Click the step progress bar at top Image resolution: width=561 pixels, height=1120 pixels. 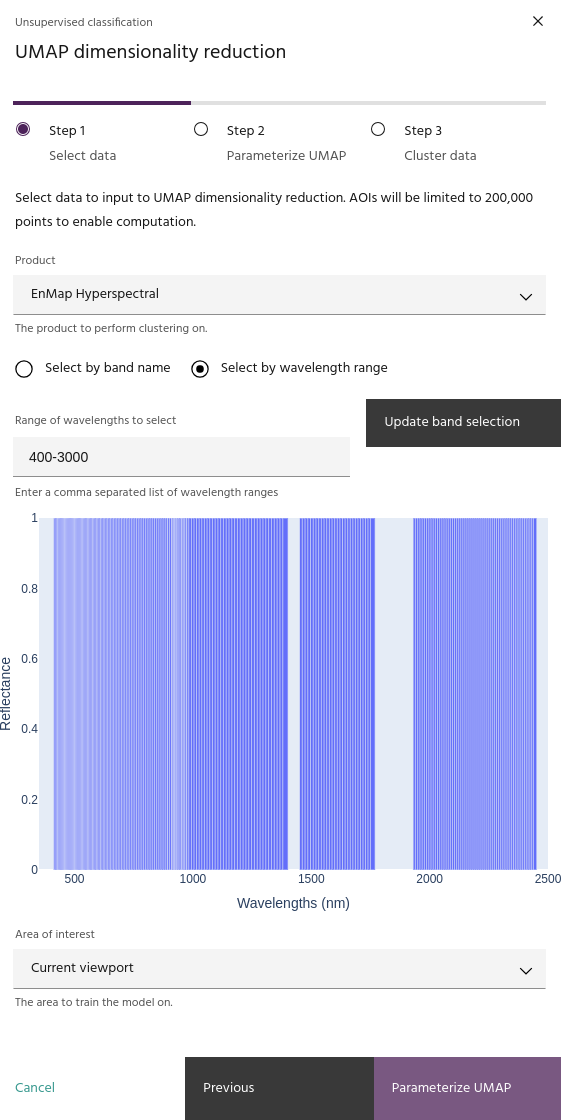279,103
